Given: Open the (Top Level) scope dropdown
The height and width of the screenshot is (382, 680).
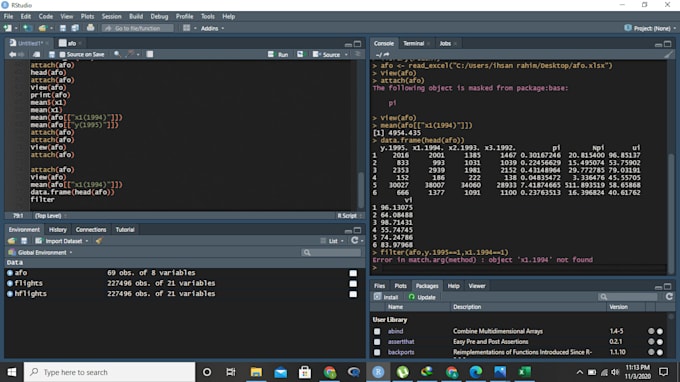Looking at the screenshot, I should click(50, 215).
